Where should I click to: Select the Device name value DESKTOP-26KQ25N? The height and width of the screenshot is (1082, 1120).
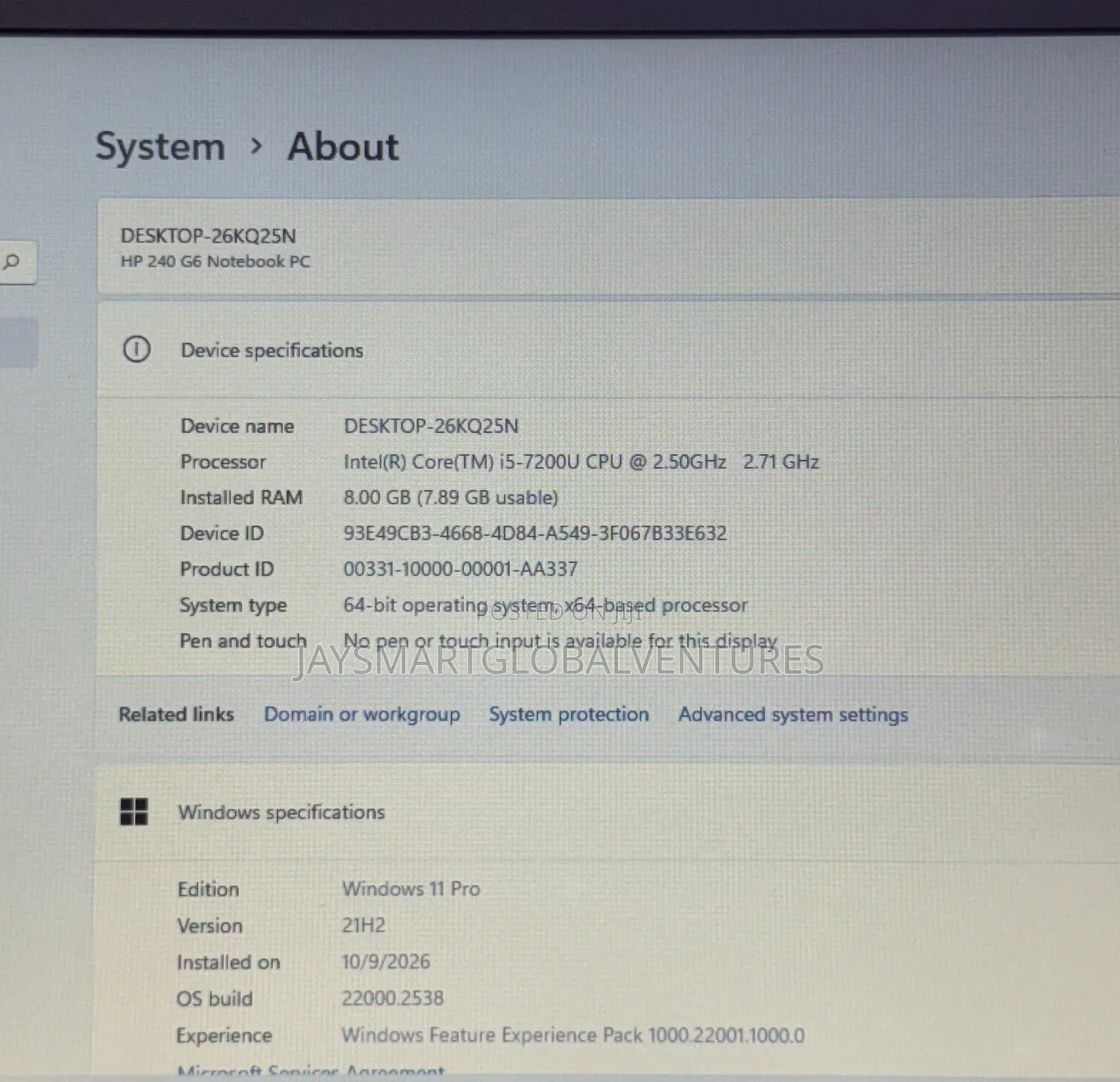(431, 426)
